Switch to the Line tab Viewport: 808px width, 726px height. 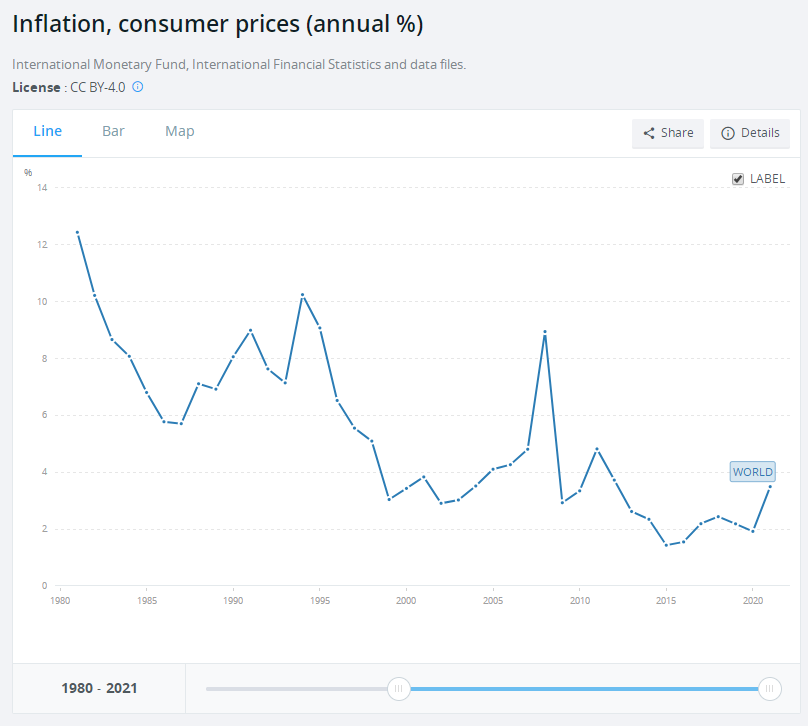pos(47,132)
